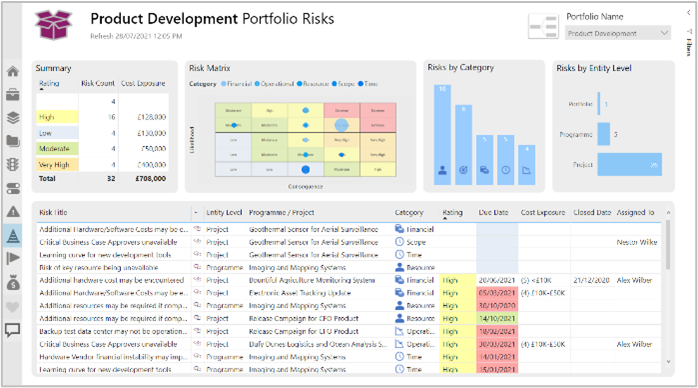Screen dimensions: 698x388
Task: Click the hierarchy tree icon beside Portfolio Name
Action: (543, 26)
